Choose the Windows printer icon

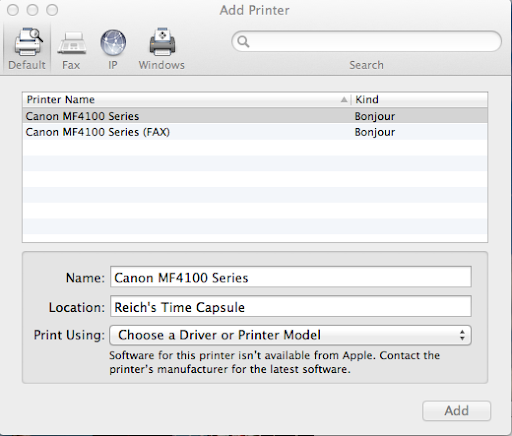click(162, 41)
